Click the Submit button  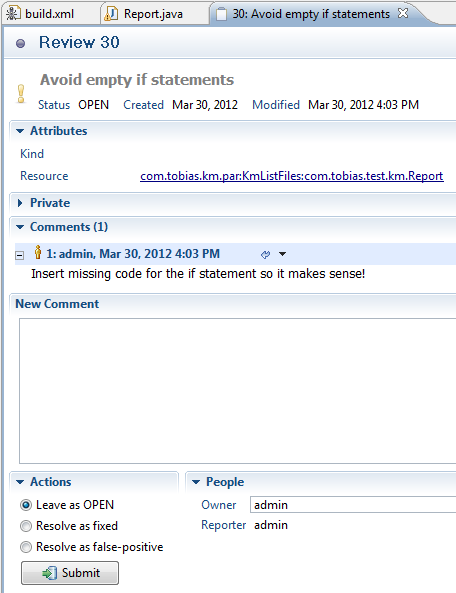click(70, 573)
